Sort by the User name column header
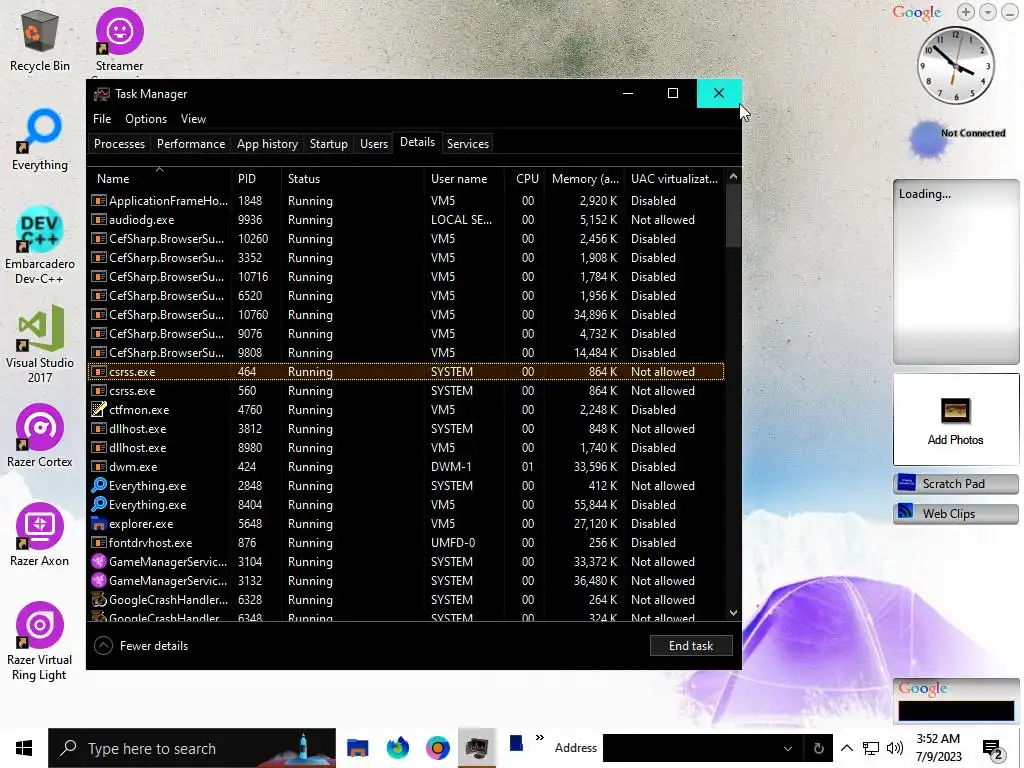 click(464, 178)
